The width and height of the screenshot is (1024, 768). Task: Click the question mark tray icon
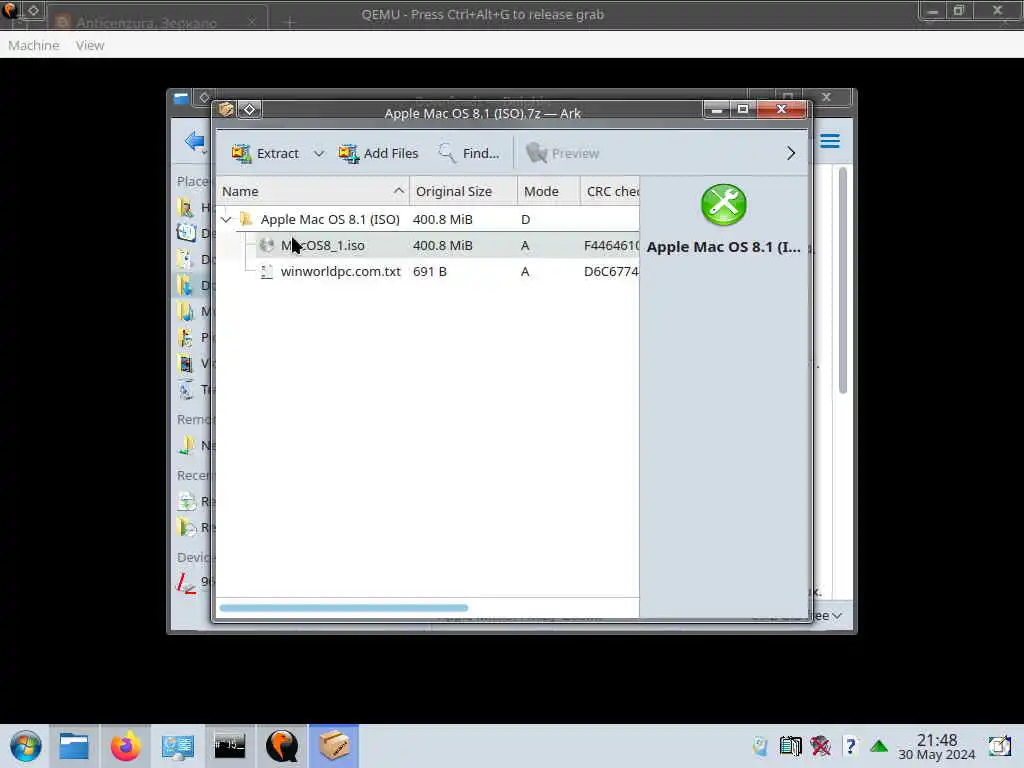coord(850,746)
